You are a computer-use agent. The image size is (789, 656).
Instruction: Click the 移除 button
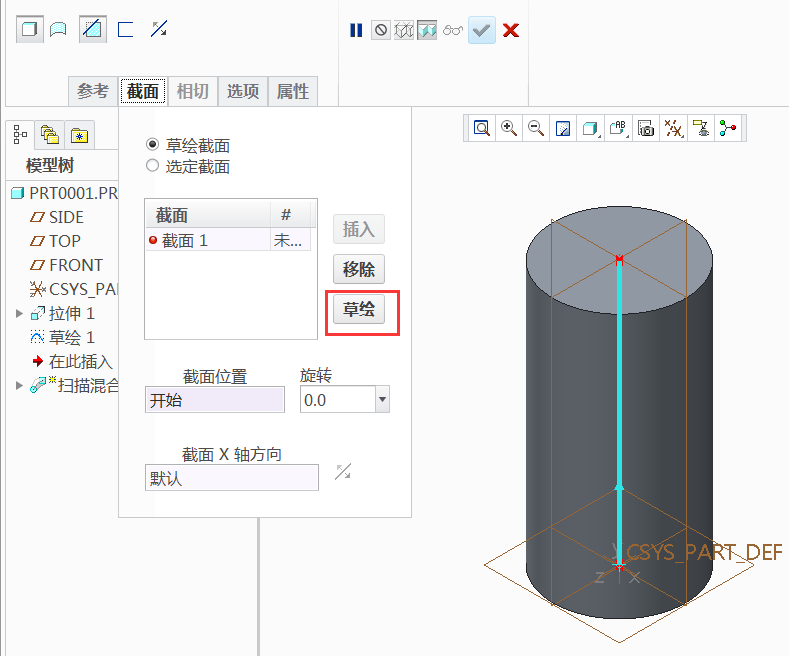click(359, 269)
